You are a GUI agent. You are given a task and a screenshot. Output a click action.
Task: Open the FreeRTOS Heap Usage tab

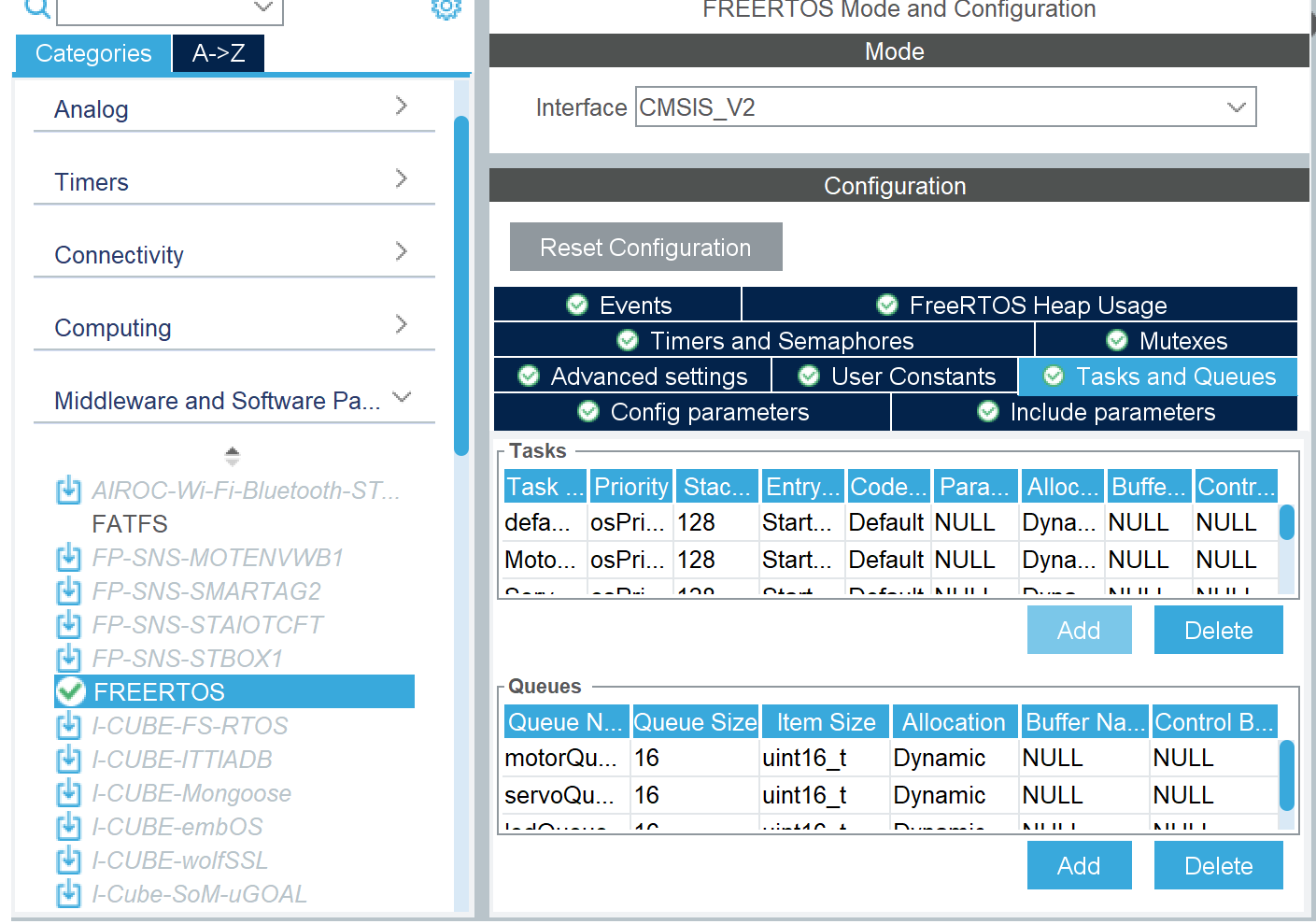(x=1020, y=305)
